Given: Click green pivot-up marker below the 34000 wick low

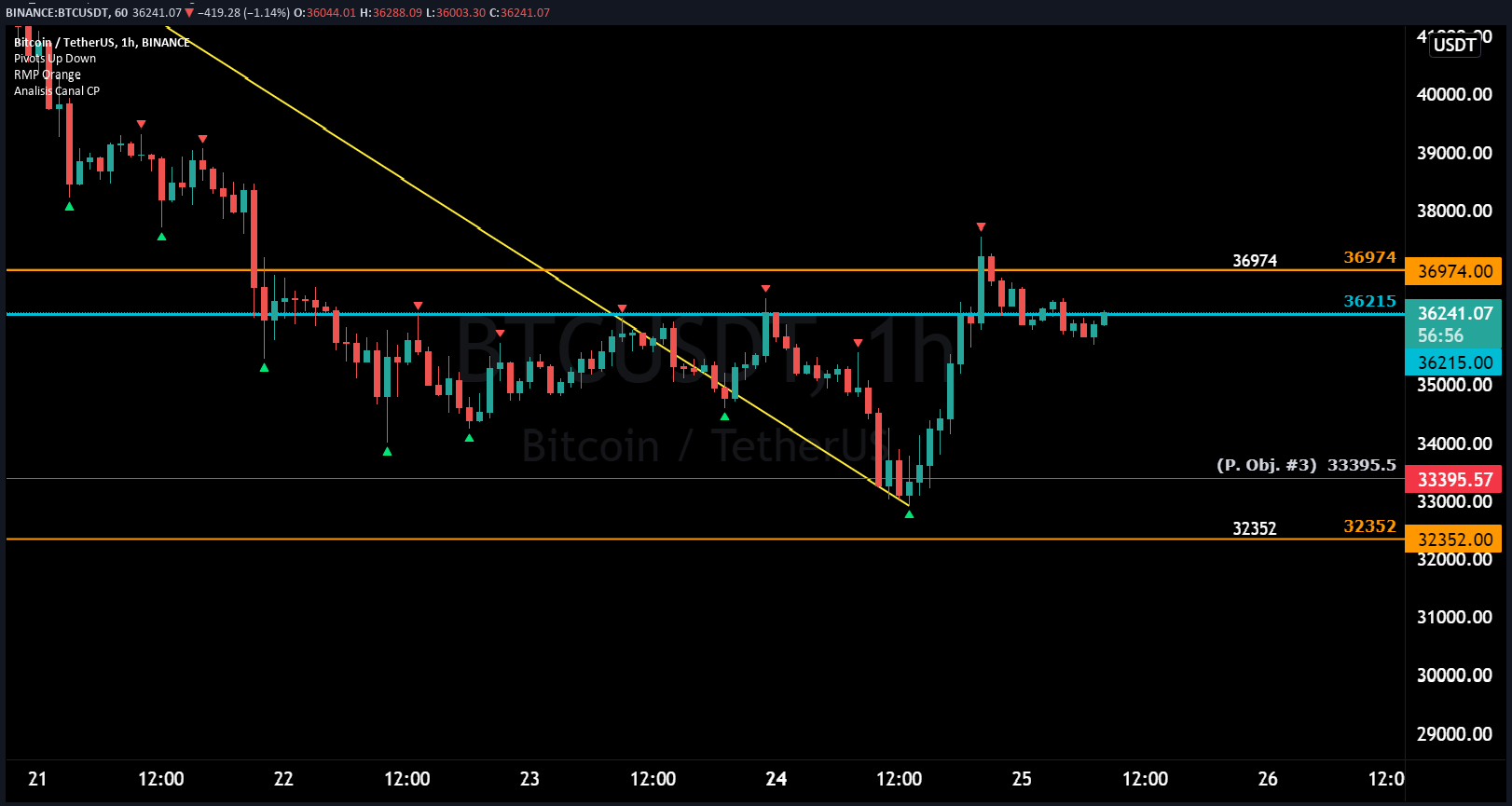Looking at the screenshot, I should pyautogui.click(x=387, y=451).
